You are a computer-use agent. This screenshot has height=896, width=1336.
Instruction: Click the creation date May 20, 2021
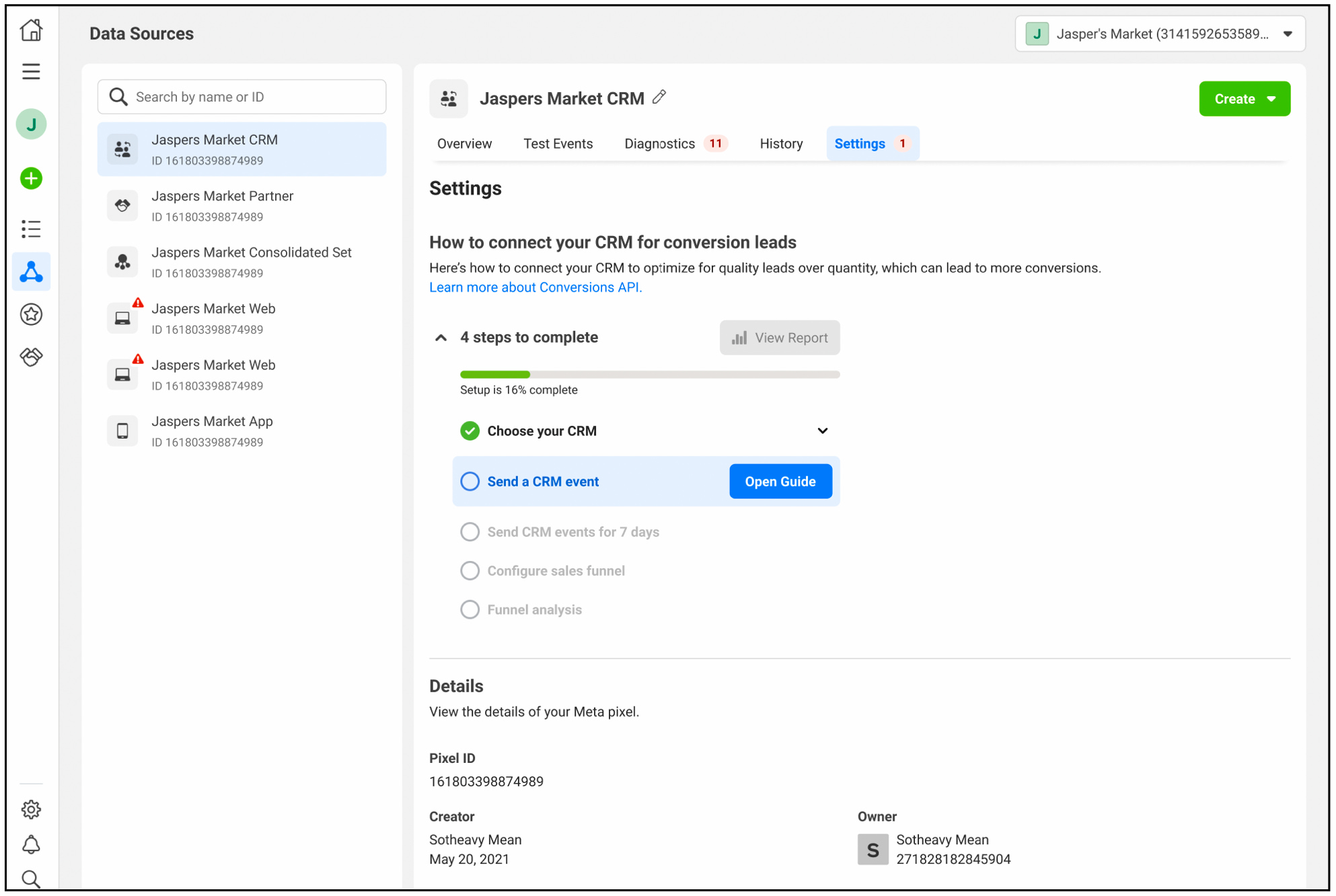469,860
